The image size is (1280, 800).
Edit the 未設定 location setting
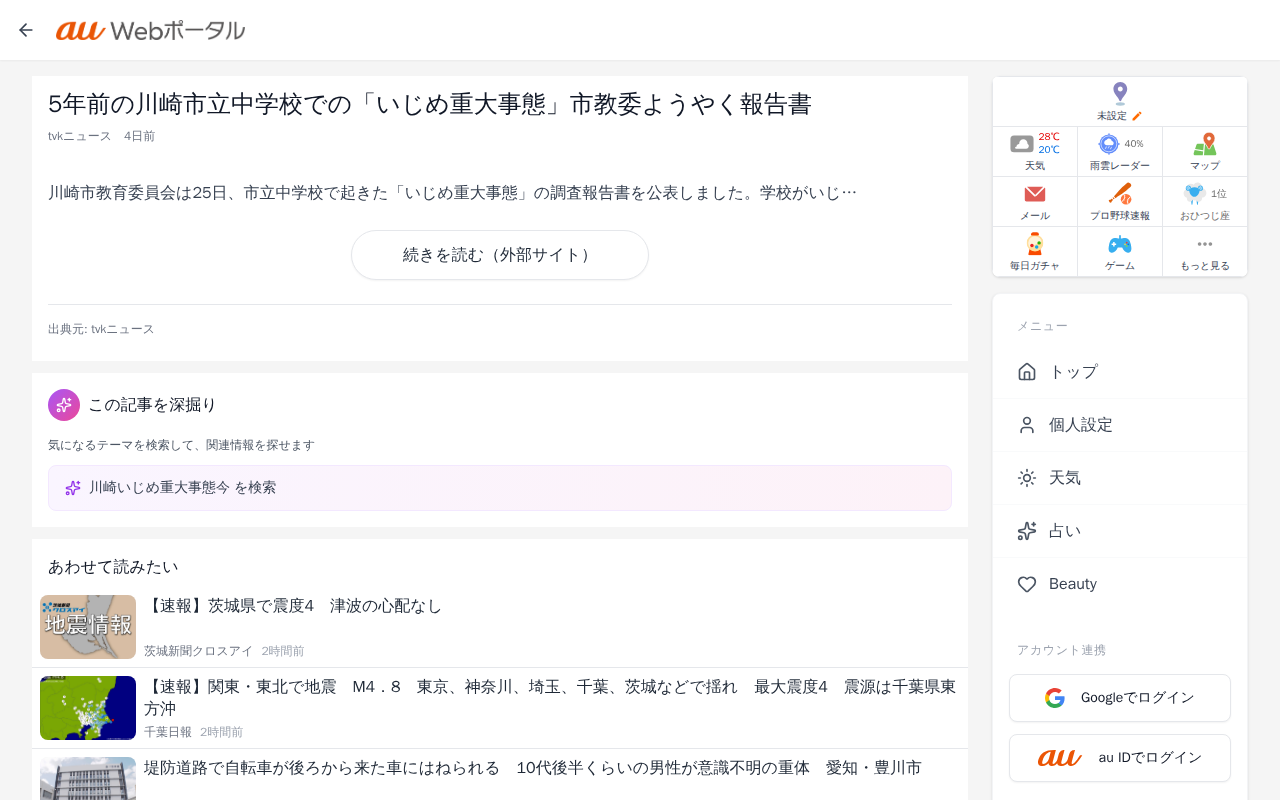click(x=1120, y=102)
